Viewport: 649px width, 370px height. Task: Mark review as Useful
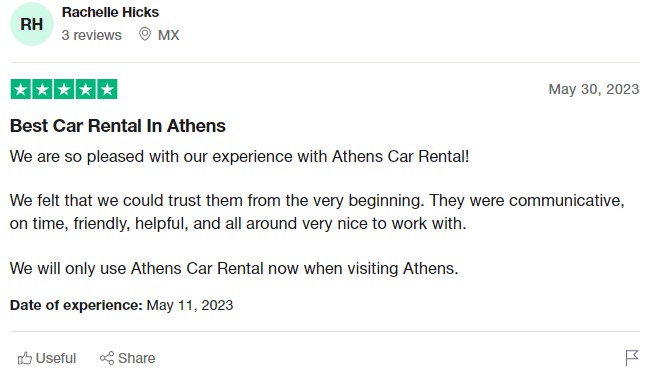pos(47,358)
